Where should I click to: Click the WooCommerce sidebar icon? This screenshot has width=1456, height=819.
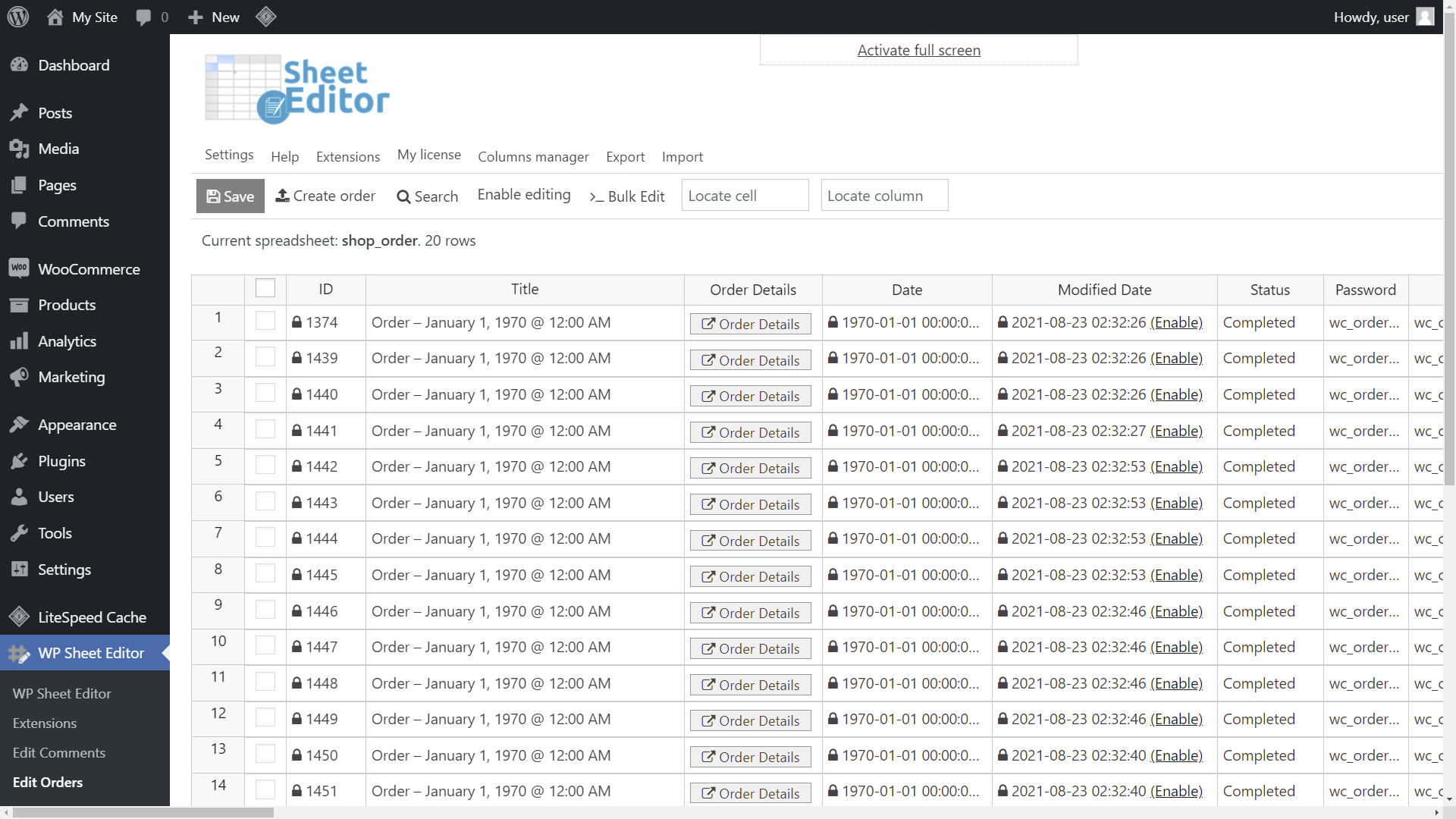pos(19,268)
